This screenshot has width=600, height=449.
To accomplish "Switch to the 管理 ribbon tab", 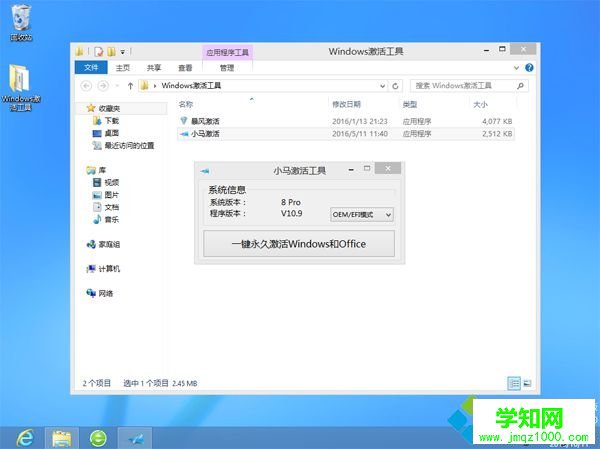I will (x=227, y=68).
